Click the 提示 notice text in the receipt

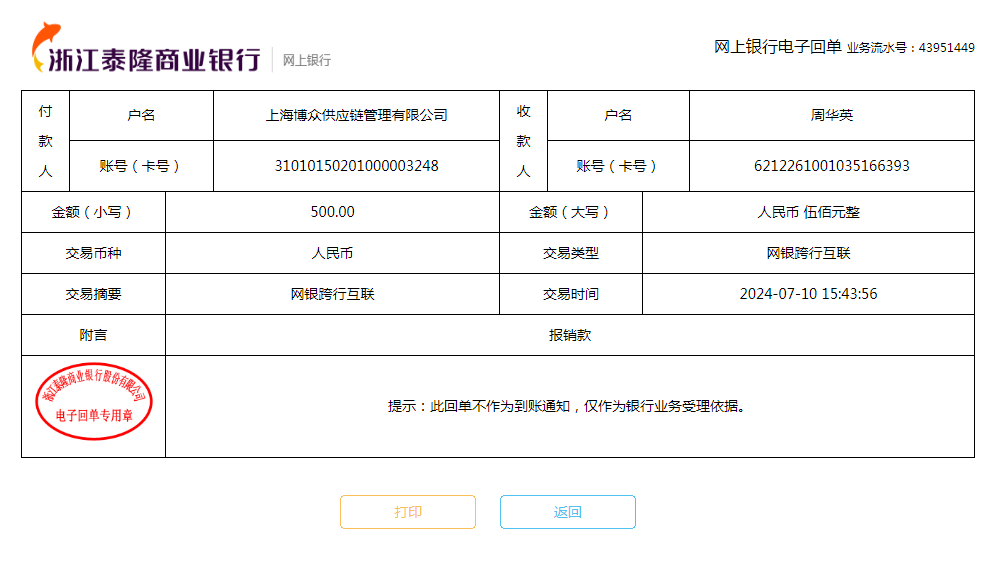[x=568, y=406]
